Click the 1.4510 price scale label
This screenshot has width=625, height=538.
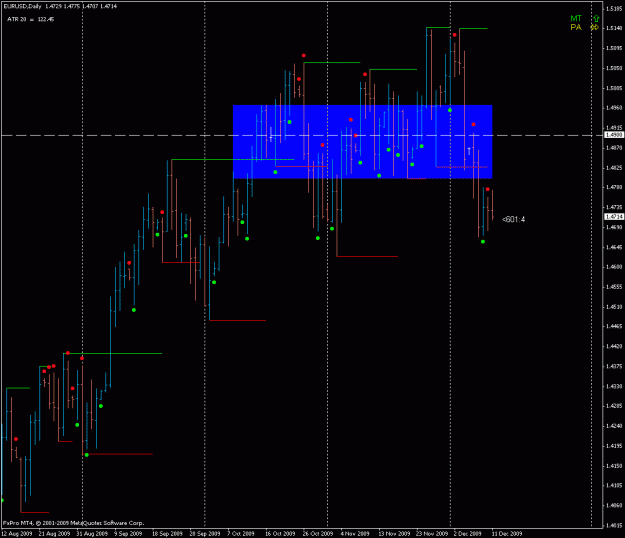[614, 307]
